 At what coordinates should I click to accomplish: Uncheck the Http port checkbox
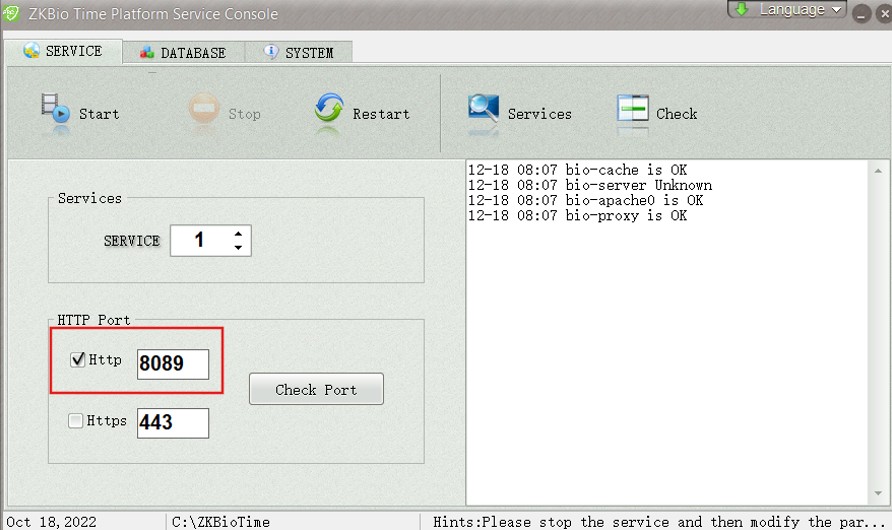point(77,360)
